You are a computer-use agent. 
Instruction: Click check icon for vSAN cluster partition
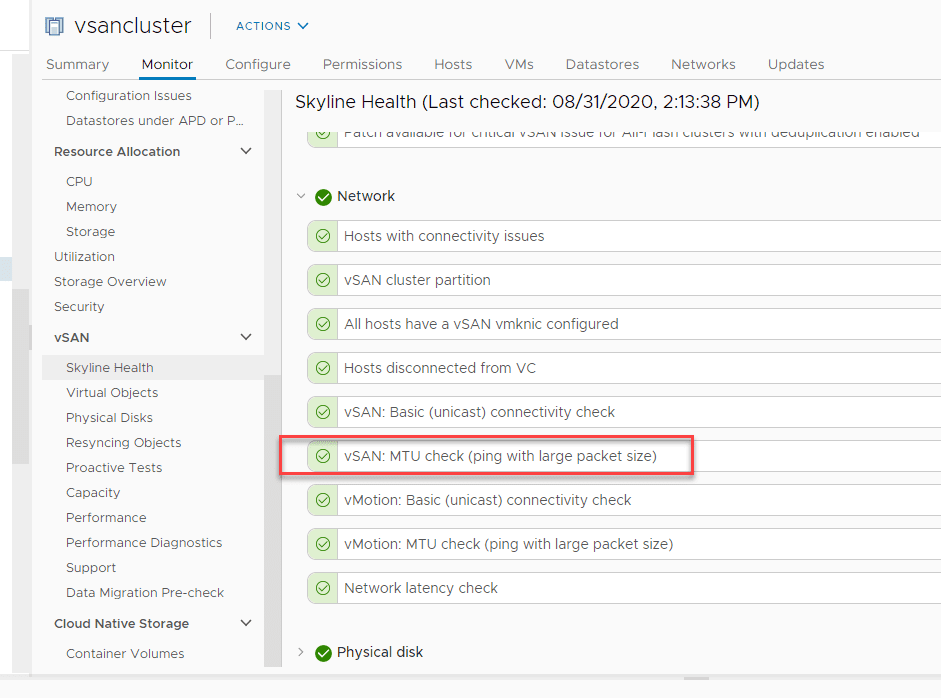[x=322, y=281]
